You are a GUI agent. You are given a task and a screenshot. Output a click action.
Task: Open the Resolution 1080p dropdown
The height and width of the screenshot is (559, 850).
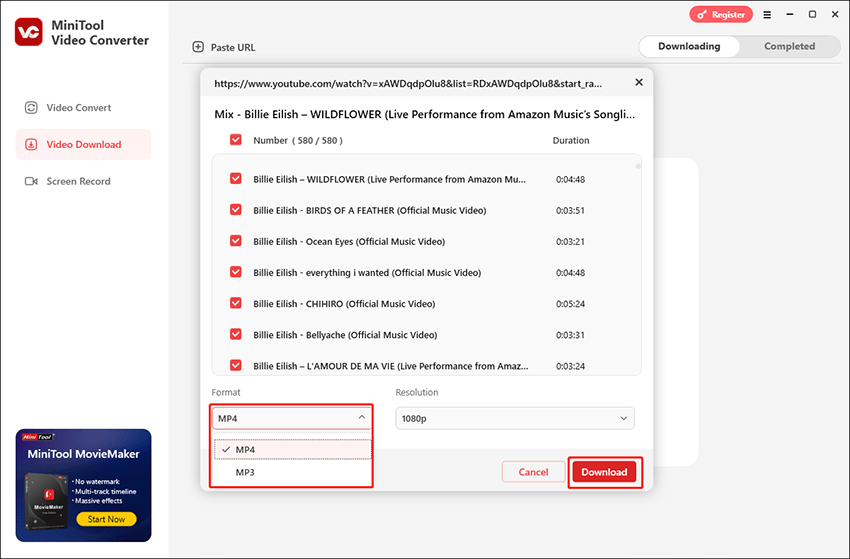coord(514,418)
